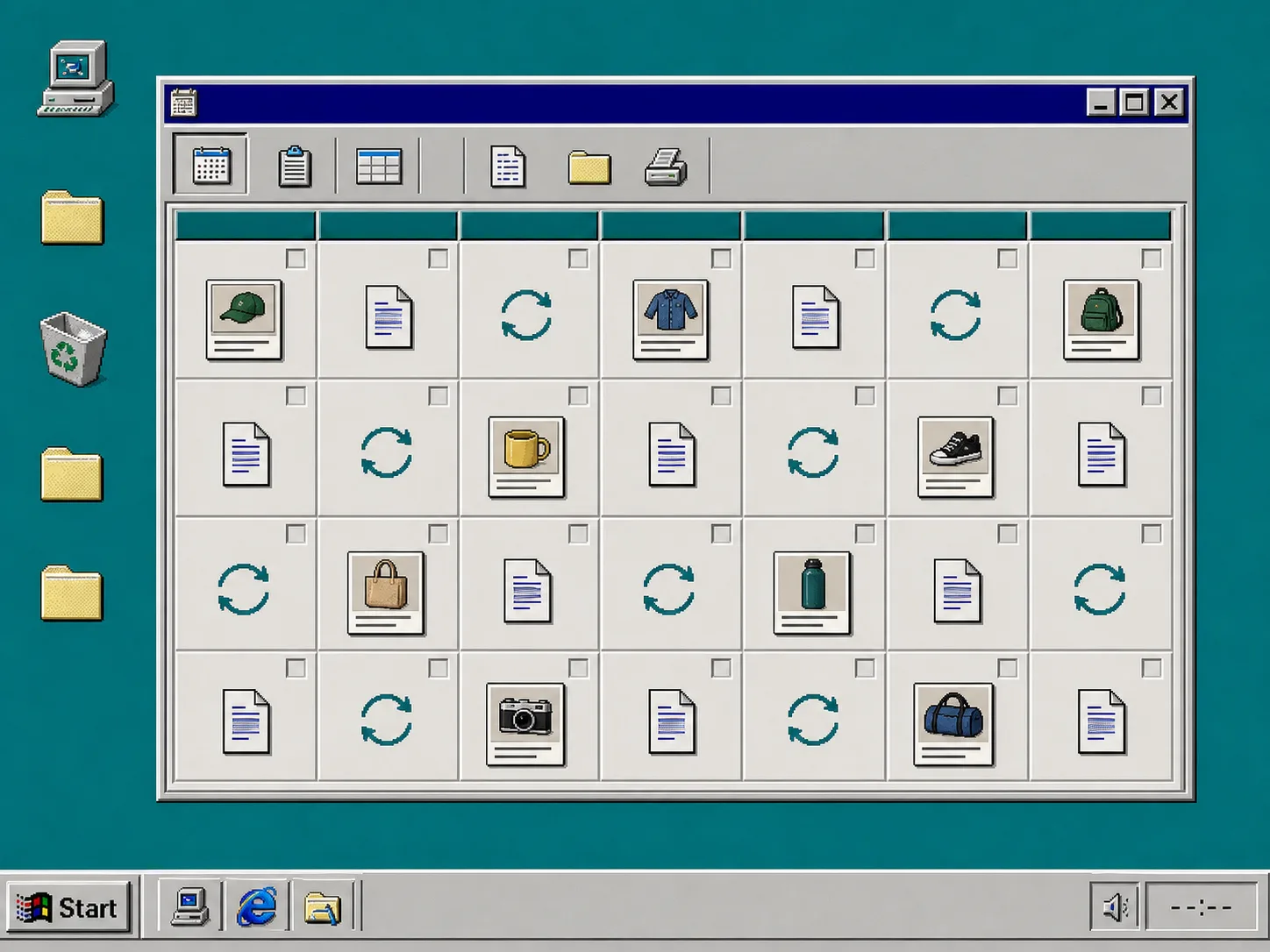Click the refresh arrows left of the camera
Viewport: 1270px width, 952px height.
click(x=387, y=720)
